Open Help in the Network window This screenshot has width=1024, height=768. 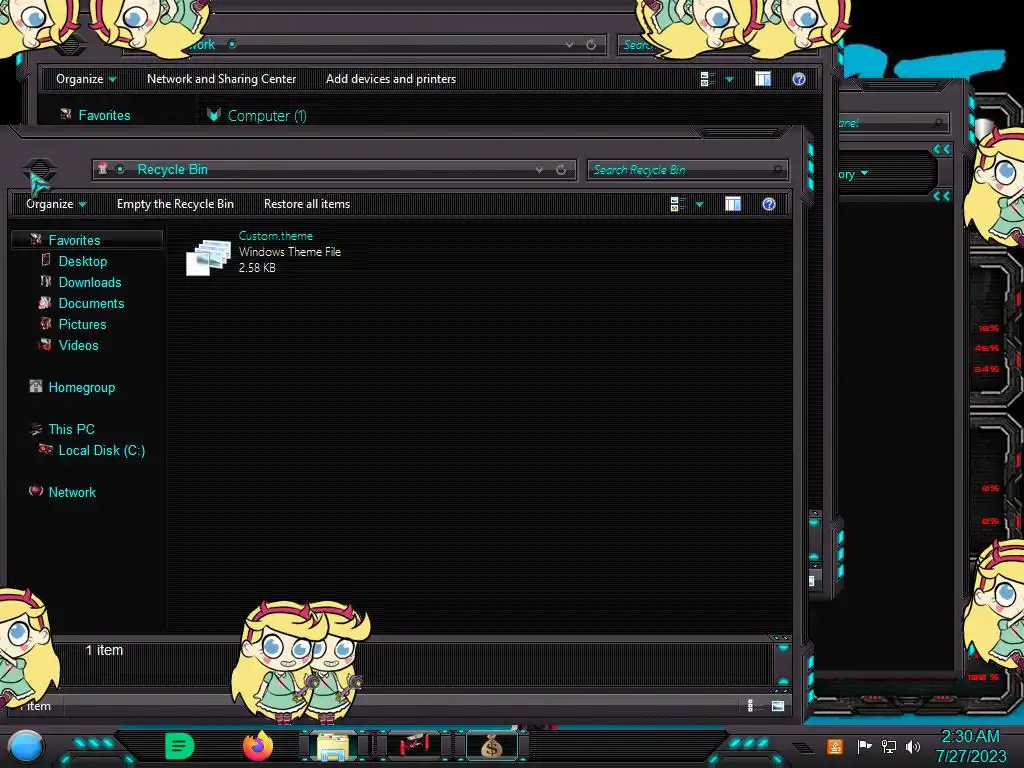click(799, 79)
